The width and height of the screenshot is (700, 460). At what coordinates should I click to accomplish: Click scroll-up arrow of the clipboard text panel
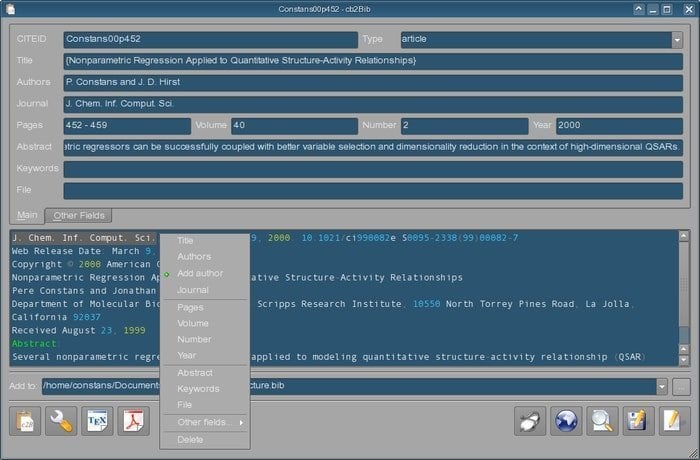(x=684, y=236)
